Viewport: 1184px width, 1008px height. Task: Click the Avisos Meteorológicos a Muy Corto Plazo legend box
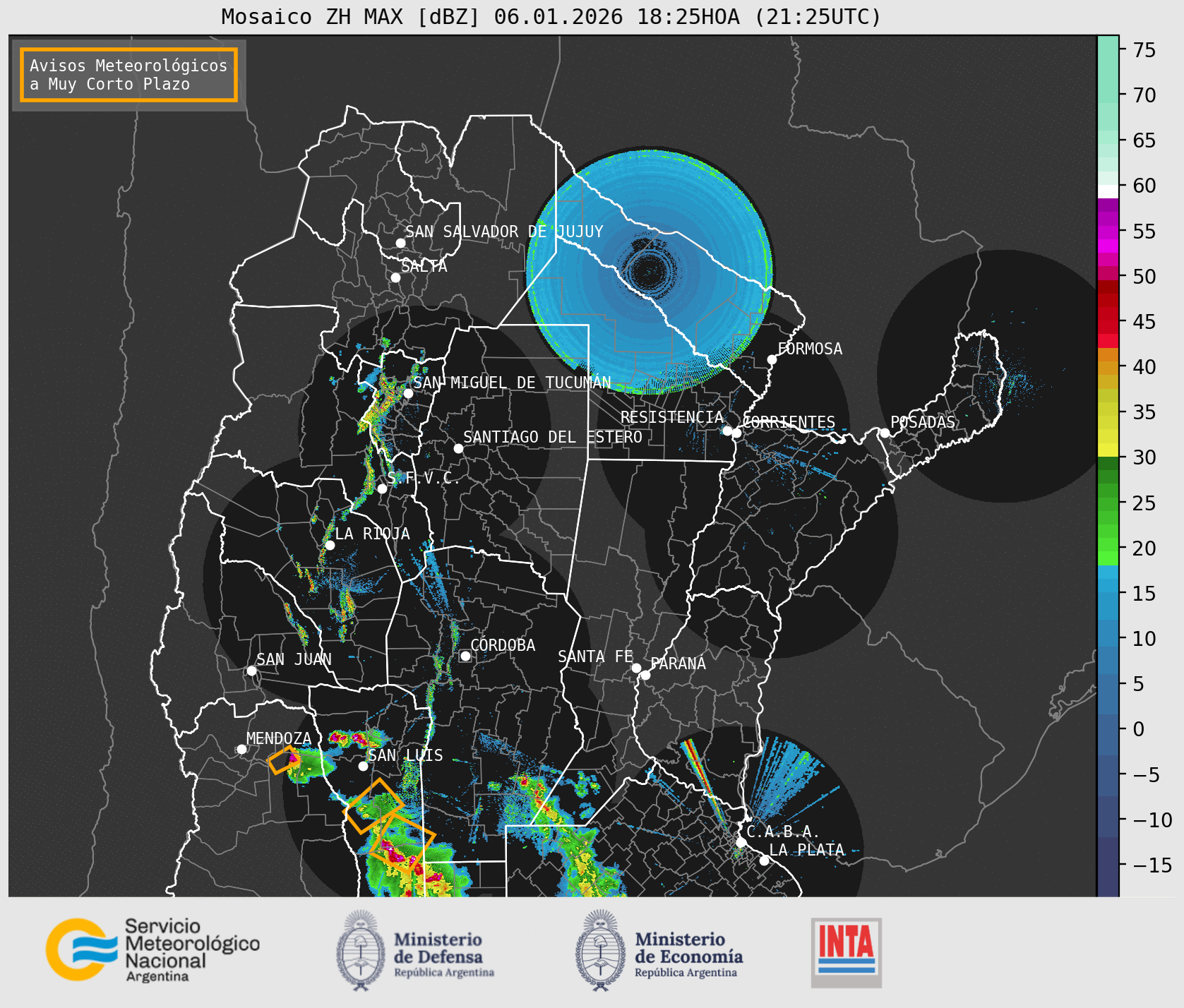pyautogui.click(x=128, y=76)
